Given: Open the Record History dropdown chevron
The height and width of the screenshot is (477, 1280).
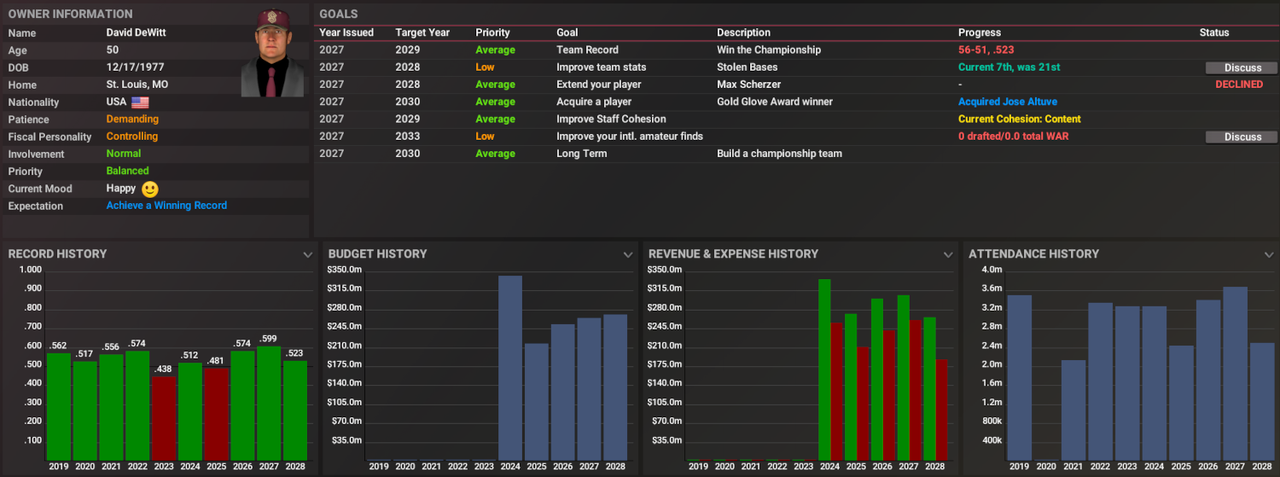Looking at the screenshot, I should pos(307,255).
